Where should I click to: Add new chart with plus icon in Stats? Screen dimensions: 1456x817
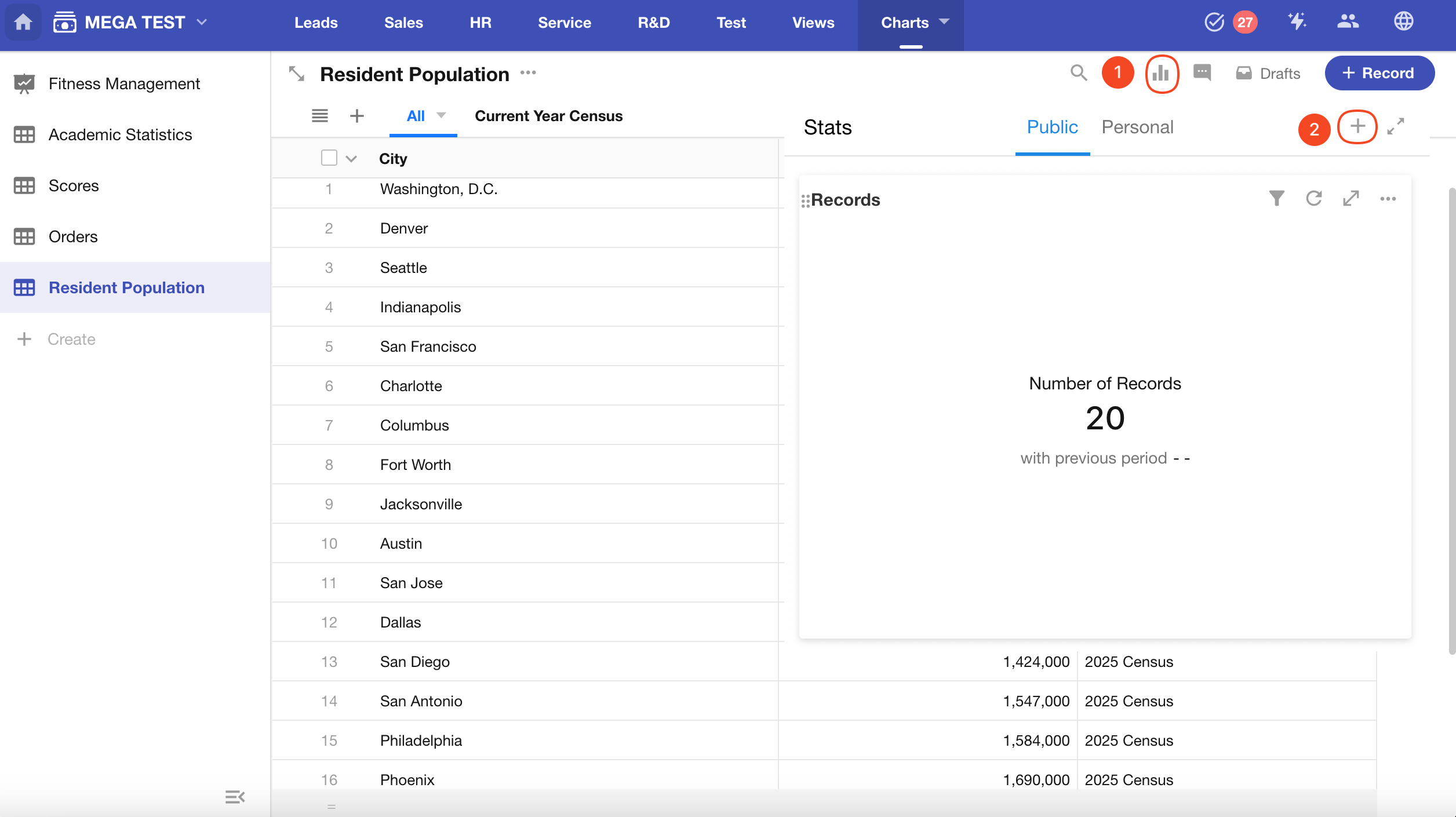tap(1357, 126)
